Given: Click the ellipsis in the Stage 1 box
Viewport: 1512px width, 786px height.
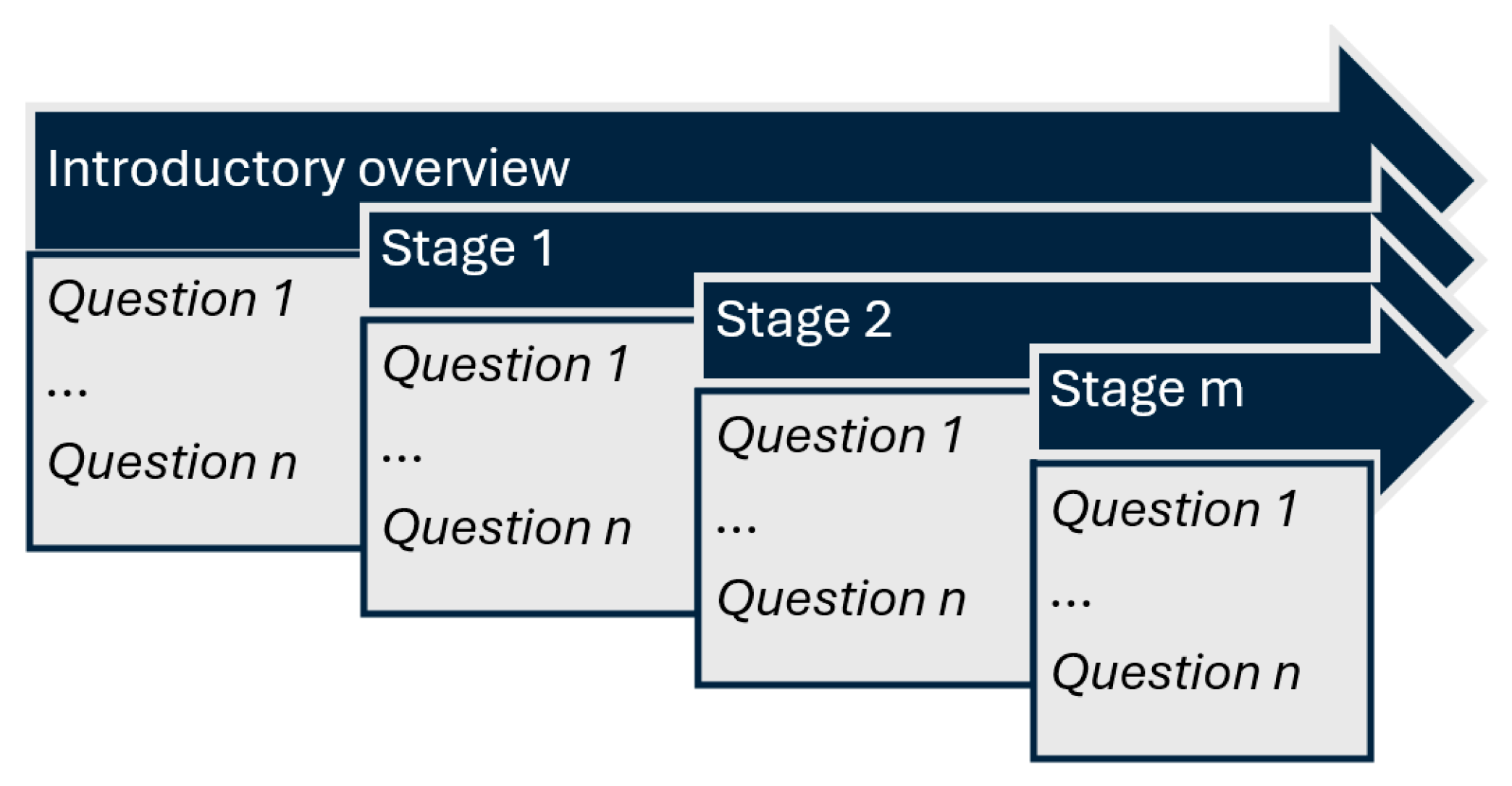Looking at the screenshot, I should point(402,456).
